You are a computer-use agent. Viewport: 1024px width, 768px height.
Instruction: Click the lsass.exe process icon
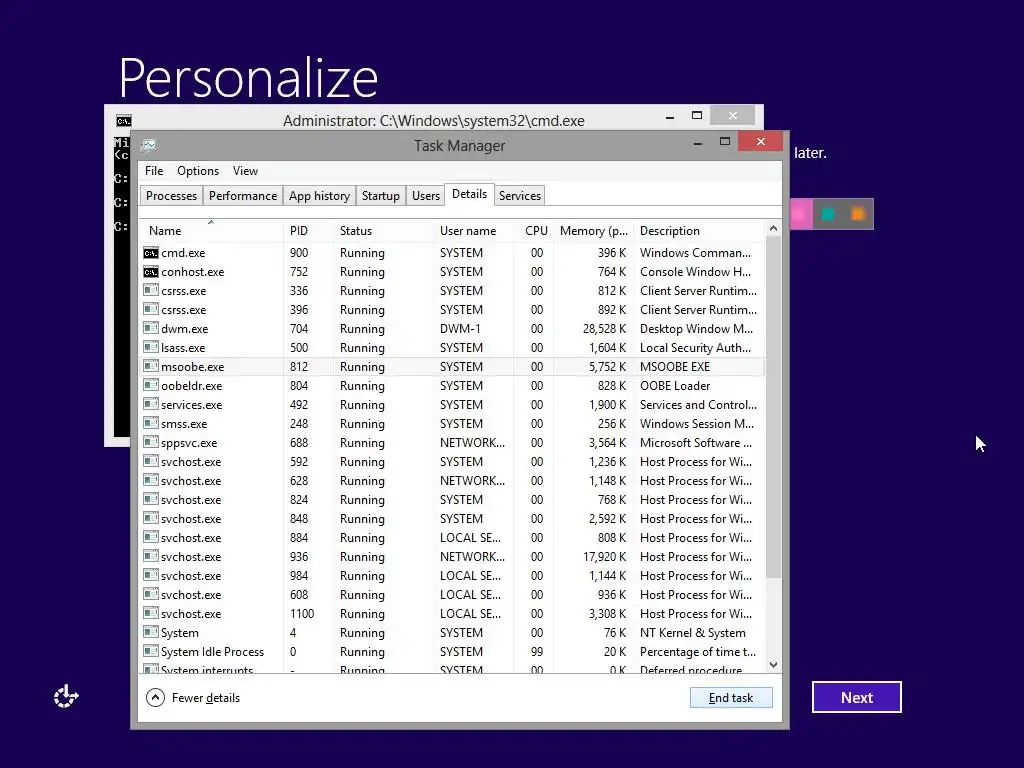[x=151, y=347]
